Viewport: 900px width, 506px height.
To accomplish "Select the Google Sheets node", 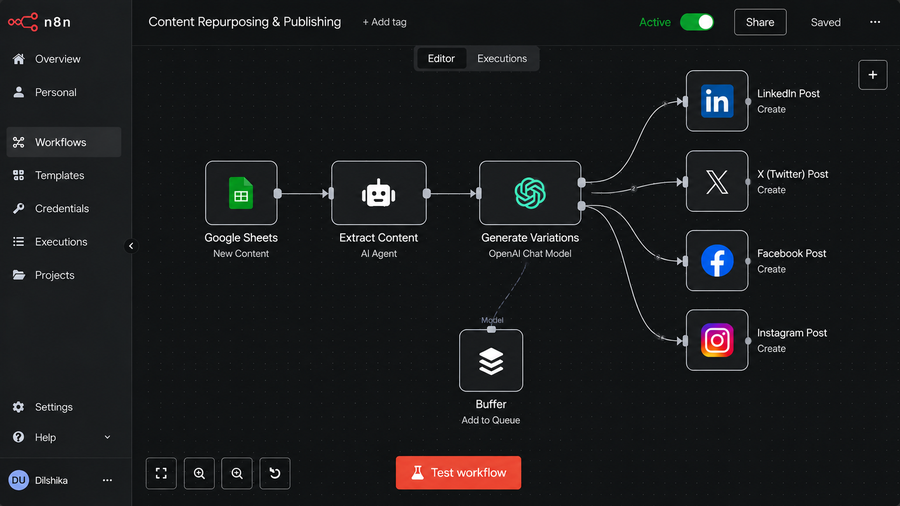I will pyautogui.click(x=241, y=193).
